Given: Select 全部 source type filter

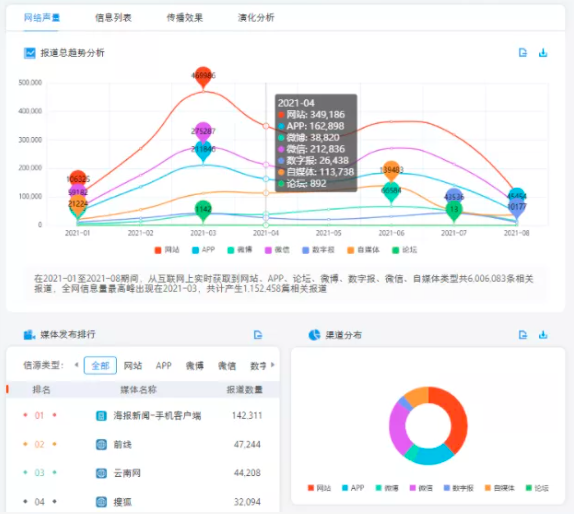Looking at the screenshot, I should 100,365.
